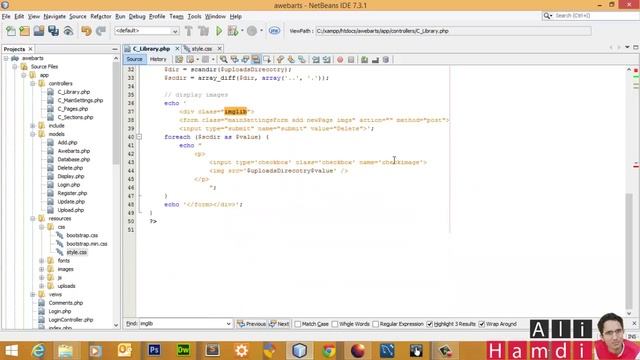
Task: Enable the Regular Expression checkbox
Action: [376, 324]
